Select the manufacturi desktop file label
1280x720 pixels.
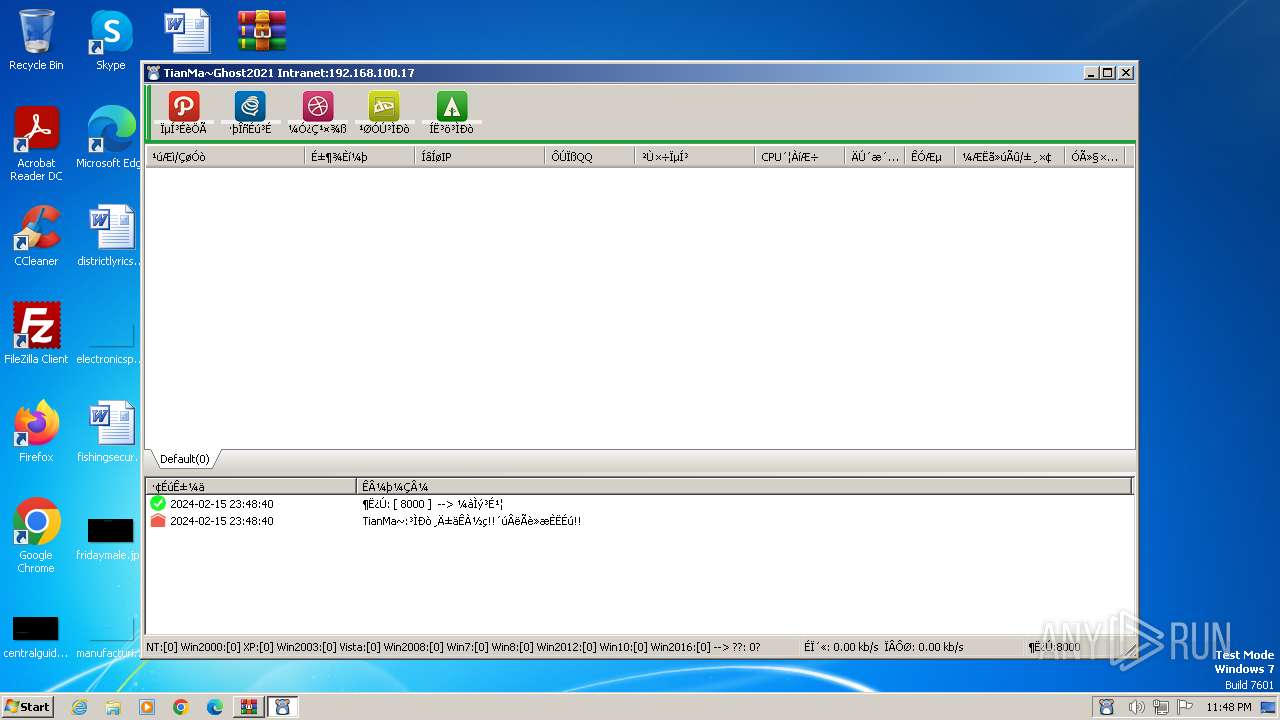(x=109, y=654)
